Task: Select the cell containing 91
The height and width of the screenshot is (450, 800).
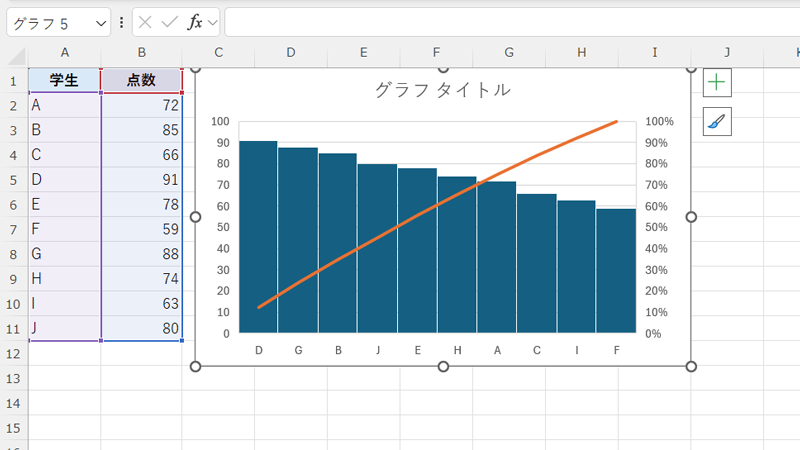Action: [x=142, y=180]
